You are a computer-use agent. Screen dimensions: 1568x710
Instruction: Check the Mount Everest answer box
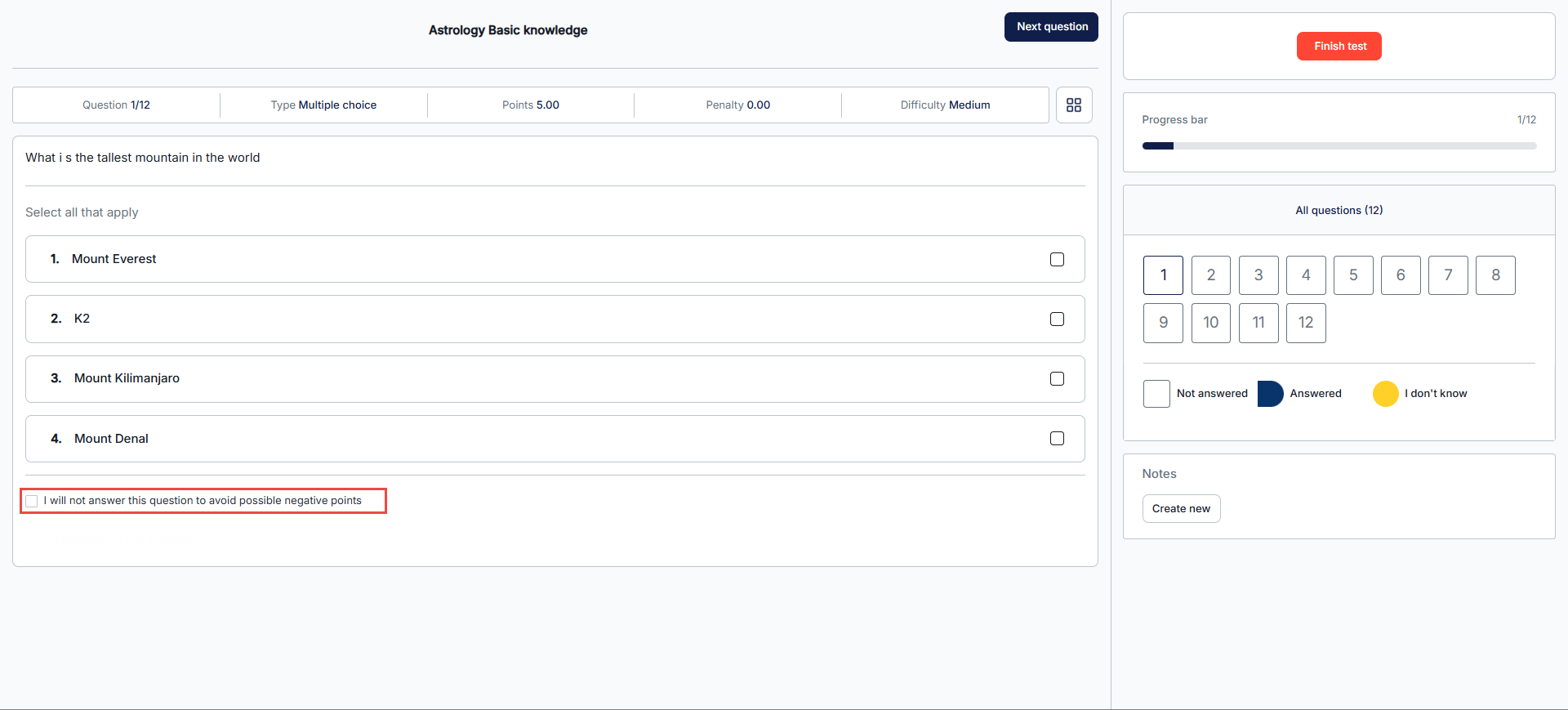[x=1057, y=260]
